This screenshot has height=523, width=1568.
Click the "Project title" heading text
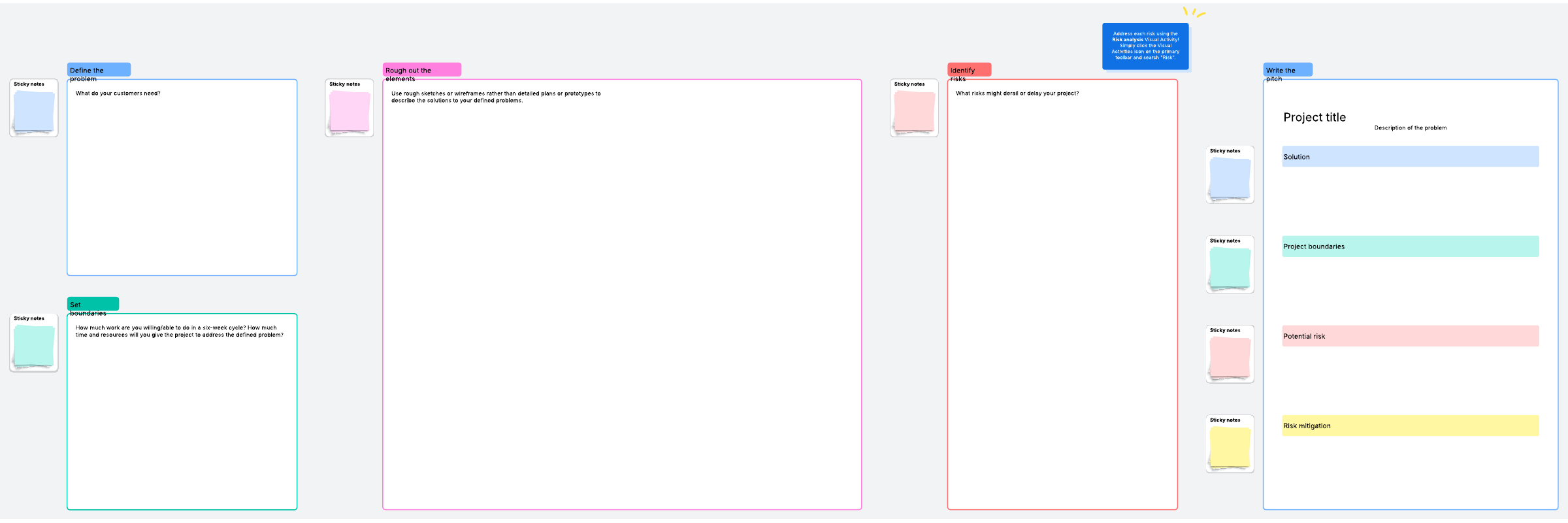1315,118
